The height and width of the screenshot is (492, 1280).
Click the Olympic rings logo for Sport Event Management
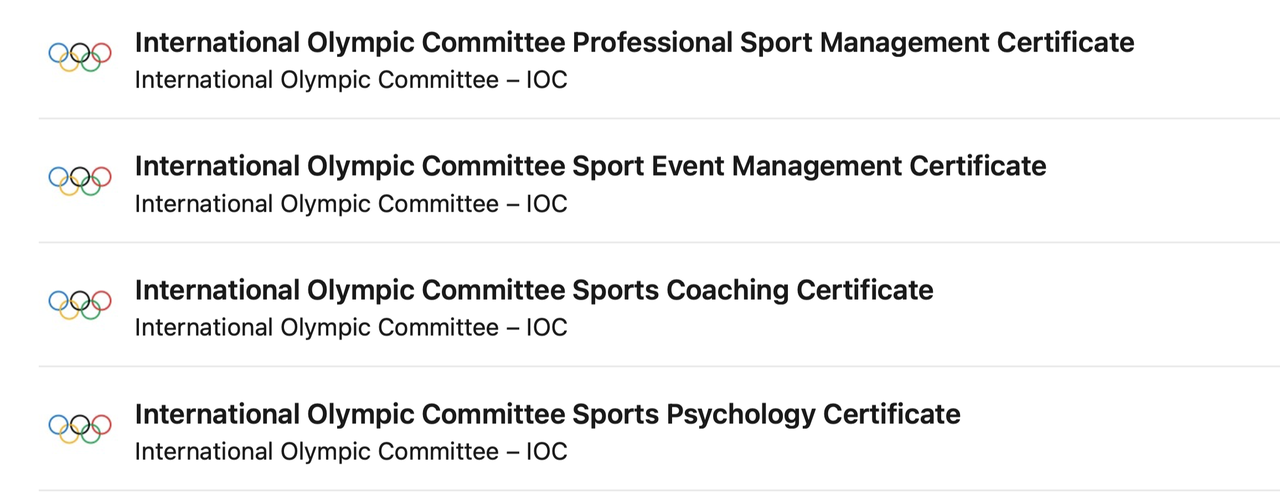[x=80, y=180]
